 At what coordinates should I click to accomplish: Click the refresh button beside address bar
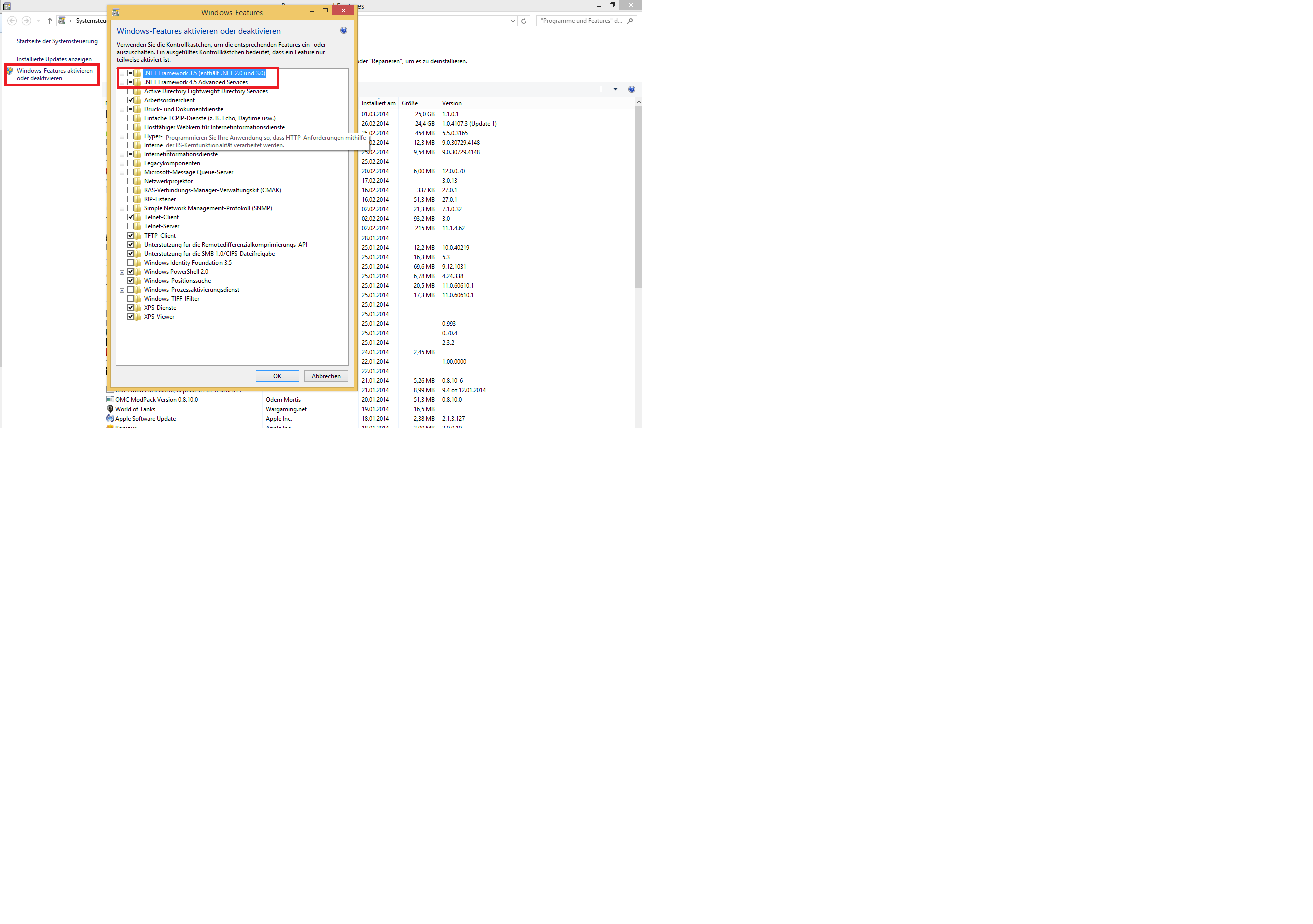tap(523, 21)
